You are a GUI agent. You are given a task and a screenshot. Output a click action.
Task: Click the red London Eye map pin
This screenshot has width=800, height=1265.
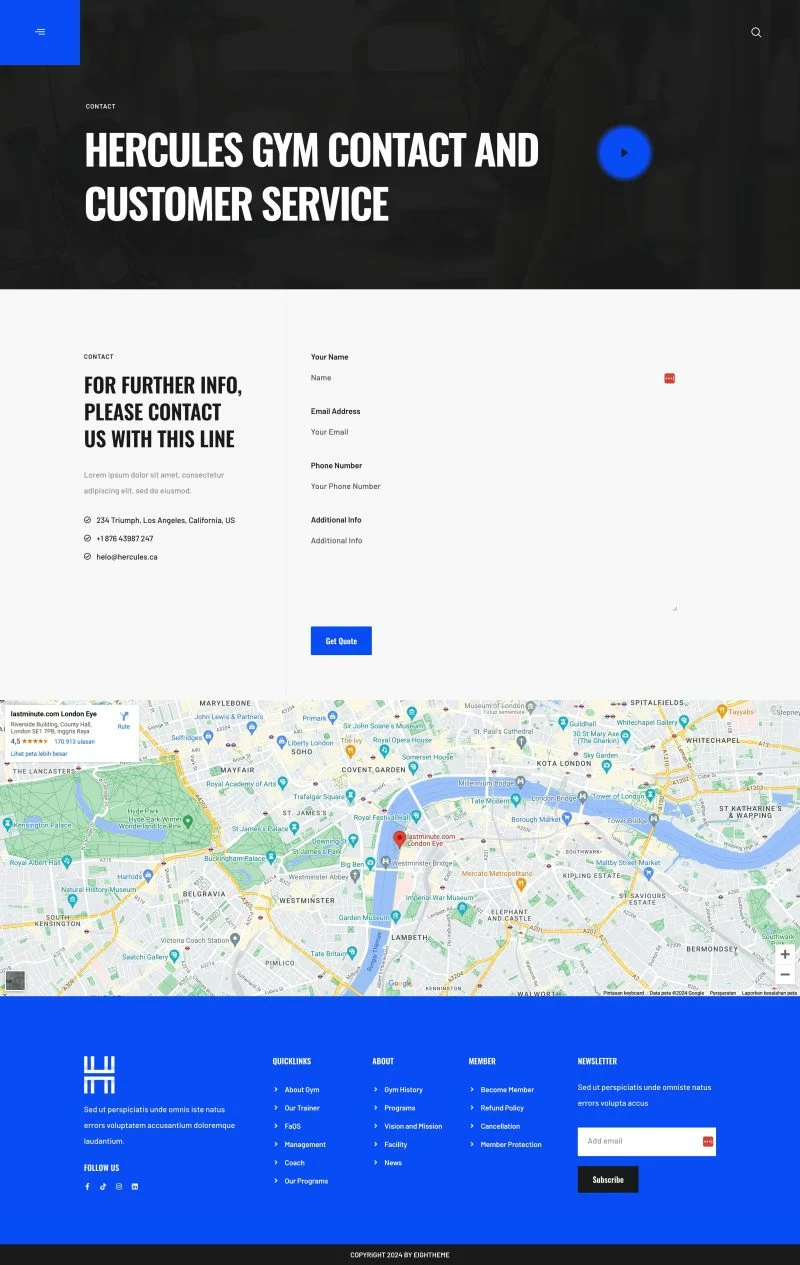(399, 839)
